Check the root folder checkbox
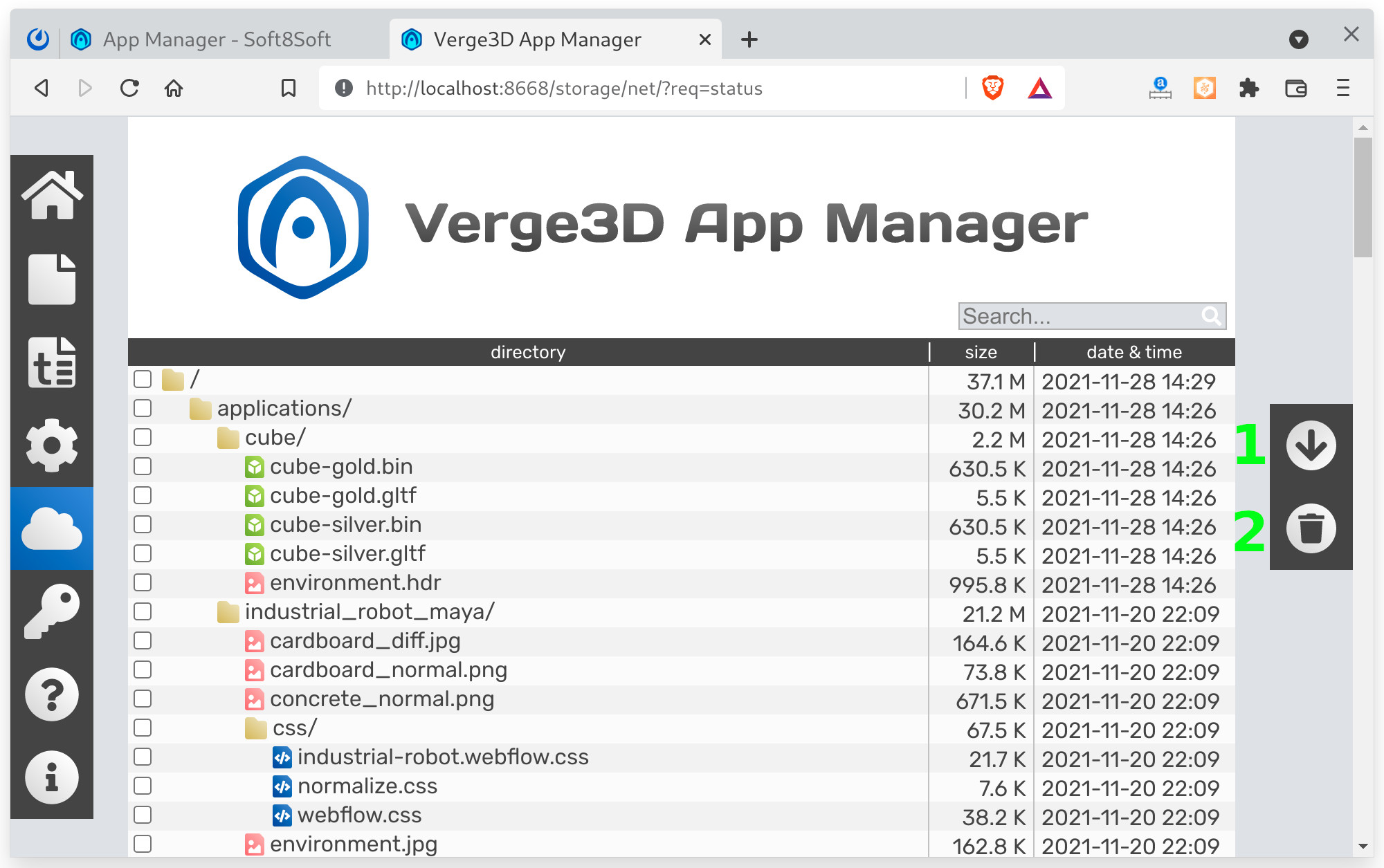Viewport: 1384px width, 868px height. (143, 379)
